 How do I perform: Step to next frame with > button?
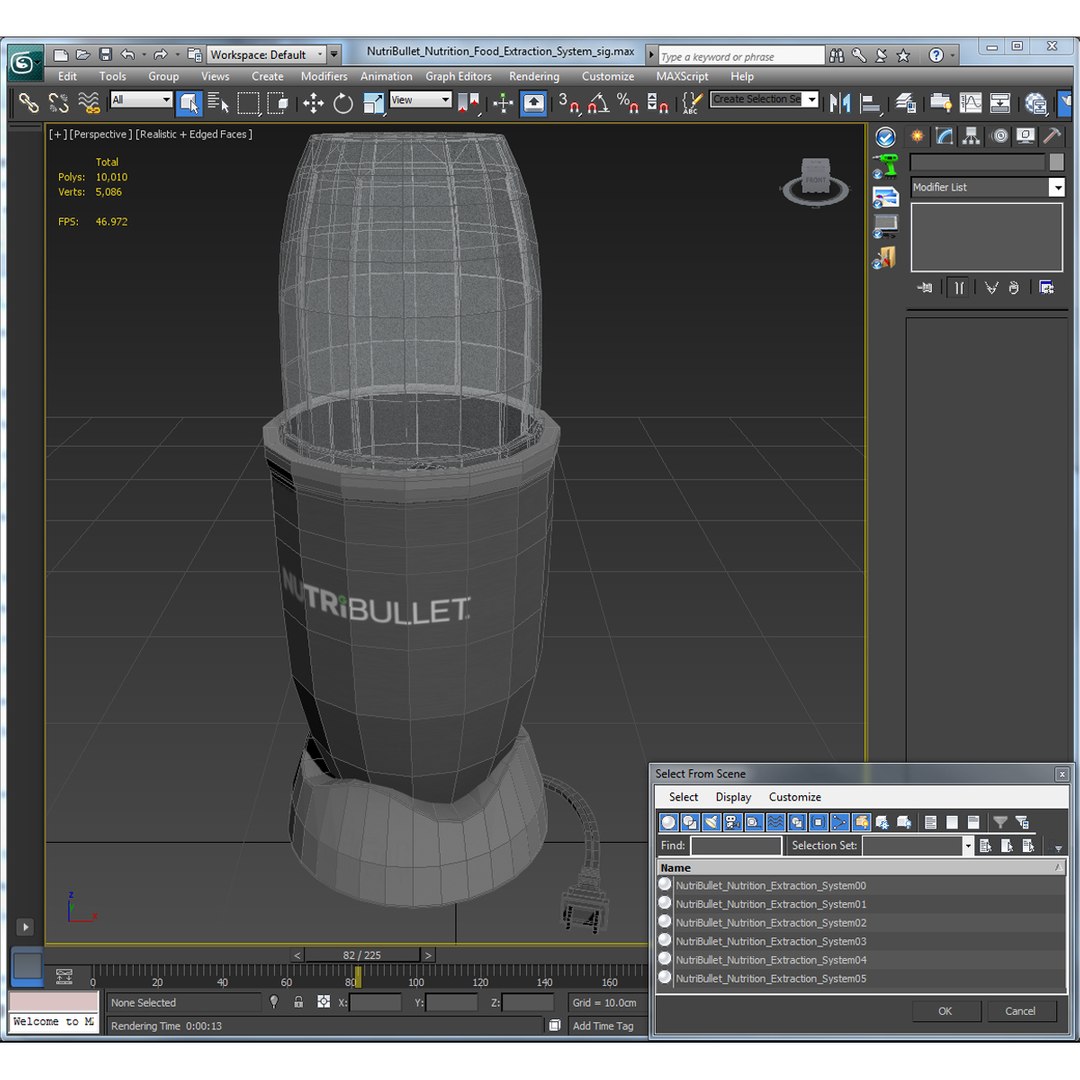428,955
